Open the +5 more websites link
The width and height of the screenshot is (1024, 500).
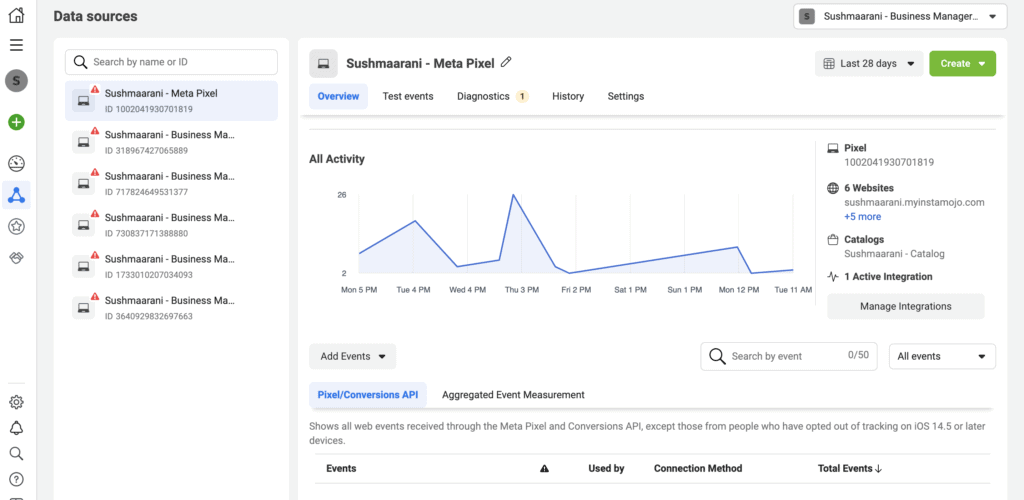point(862,217)
